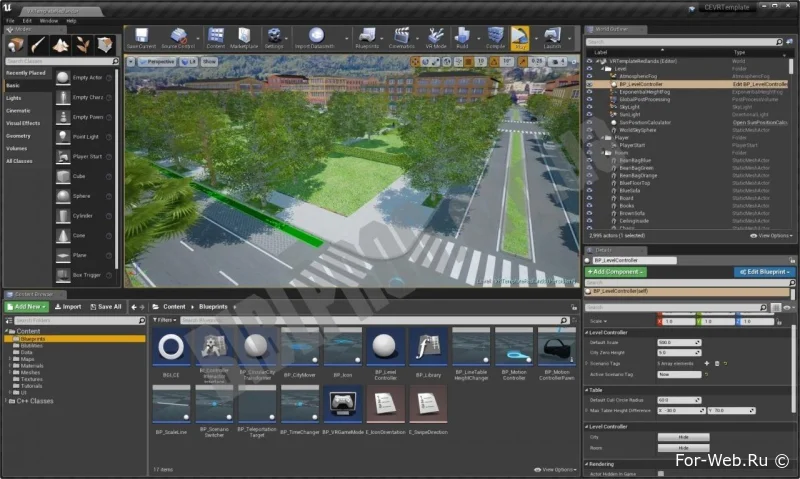This screenshot has height=479, width=800.
Task: Select the Foliage mode icon
Action: point(83,45)
